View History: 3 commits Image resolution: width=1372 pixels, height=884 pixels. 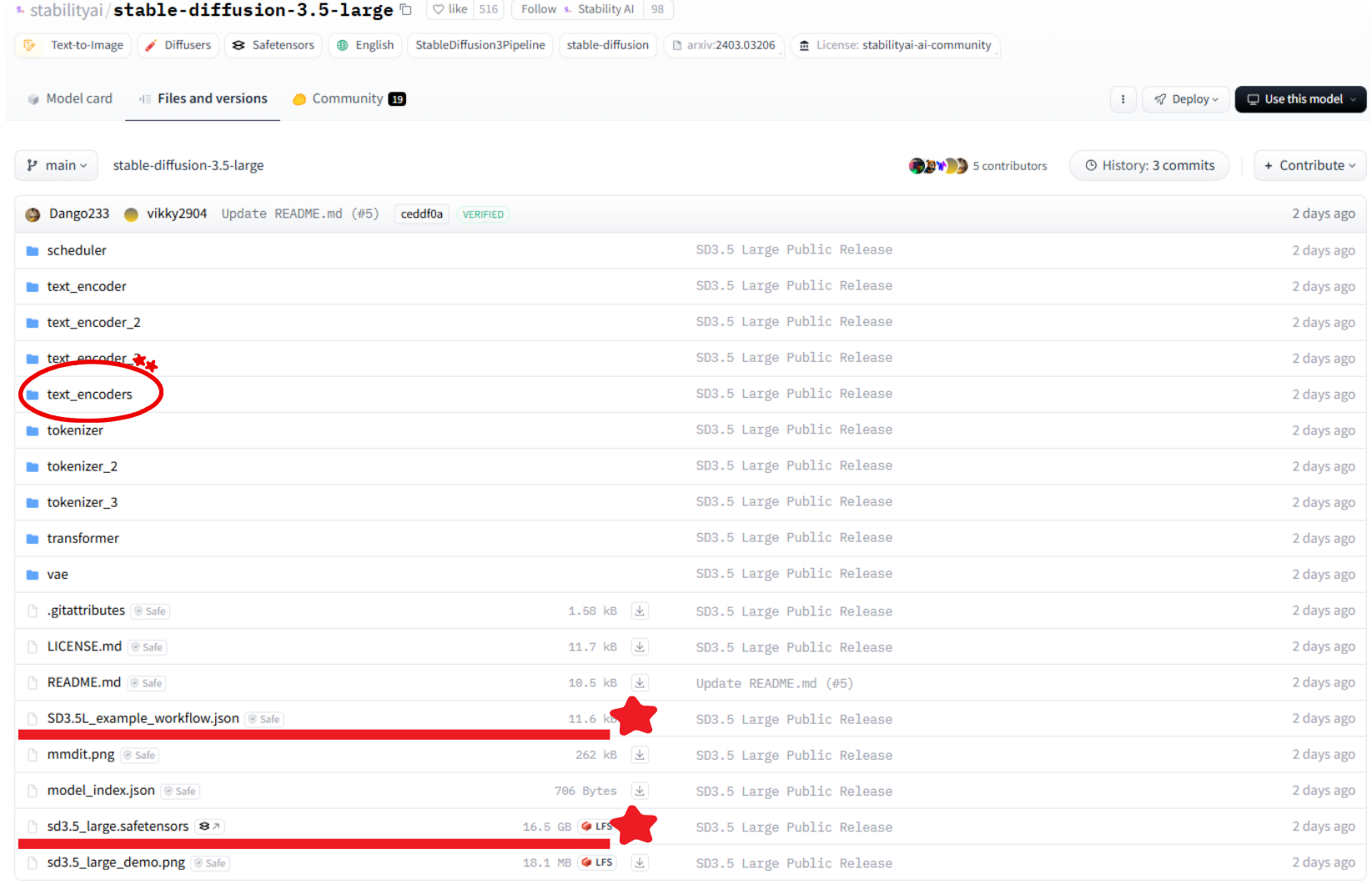pyautogui.click(x=1149, y=165)
